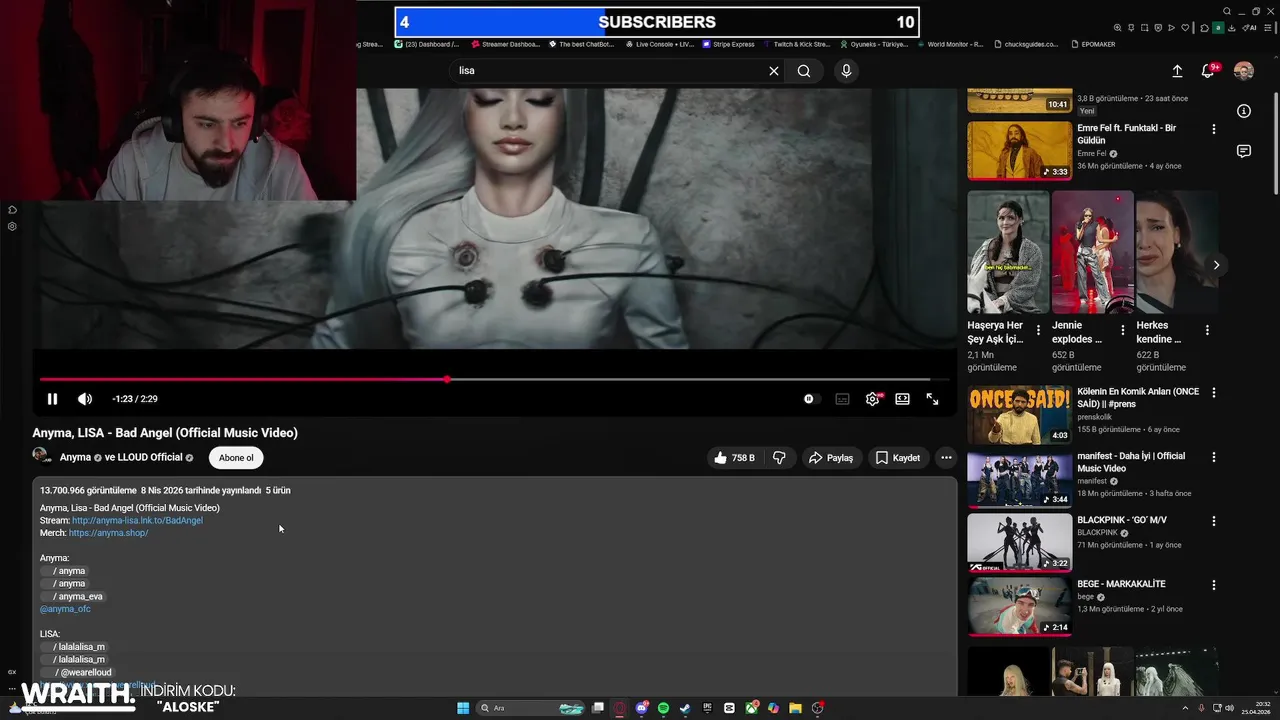
Task: Show next shorts with right chevron
Action: coord(1216,265)
